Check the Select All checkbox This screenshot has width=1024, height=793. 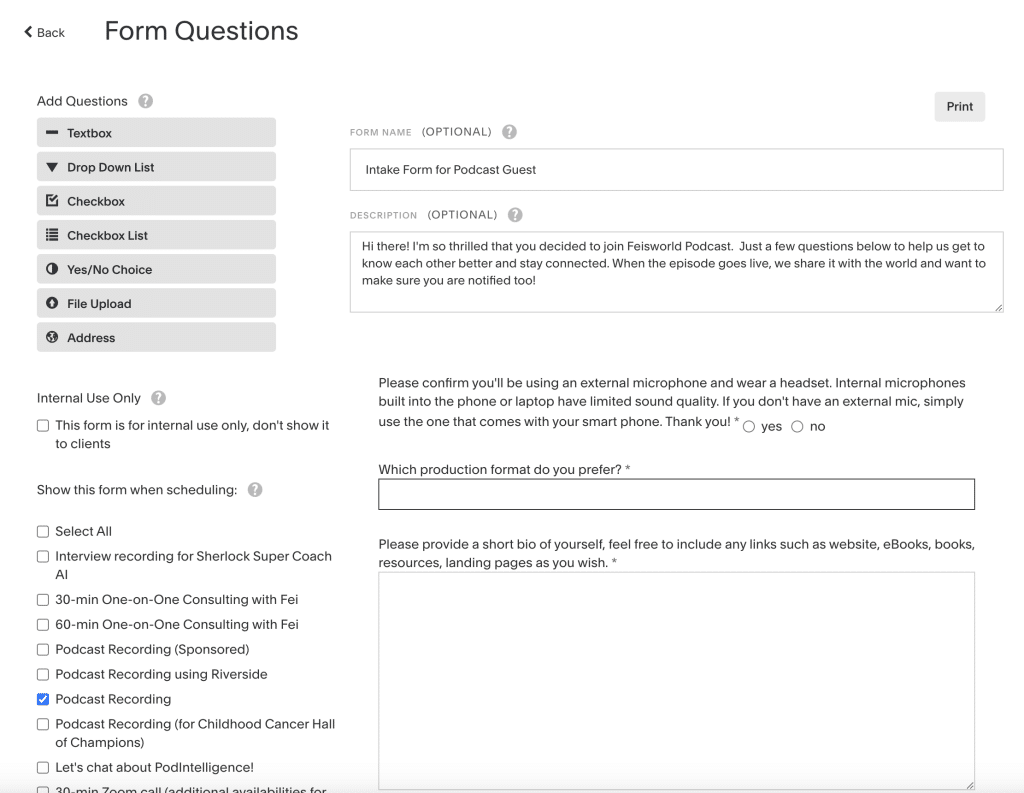[43, 531]
